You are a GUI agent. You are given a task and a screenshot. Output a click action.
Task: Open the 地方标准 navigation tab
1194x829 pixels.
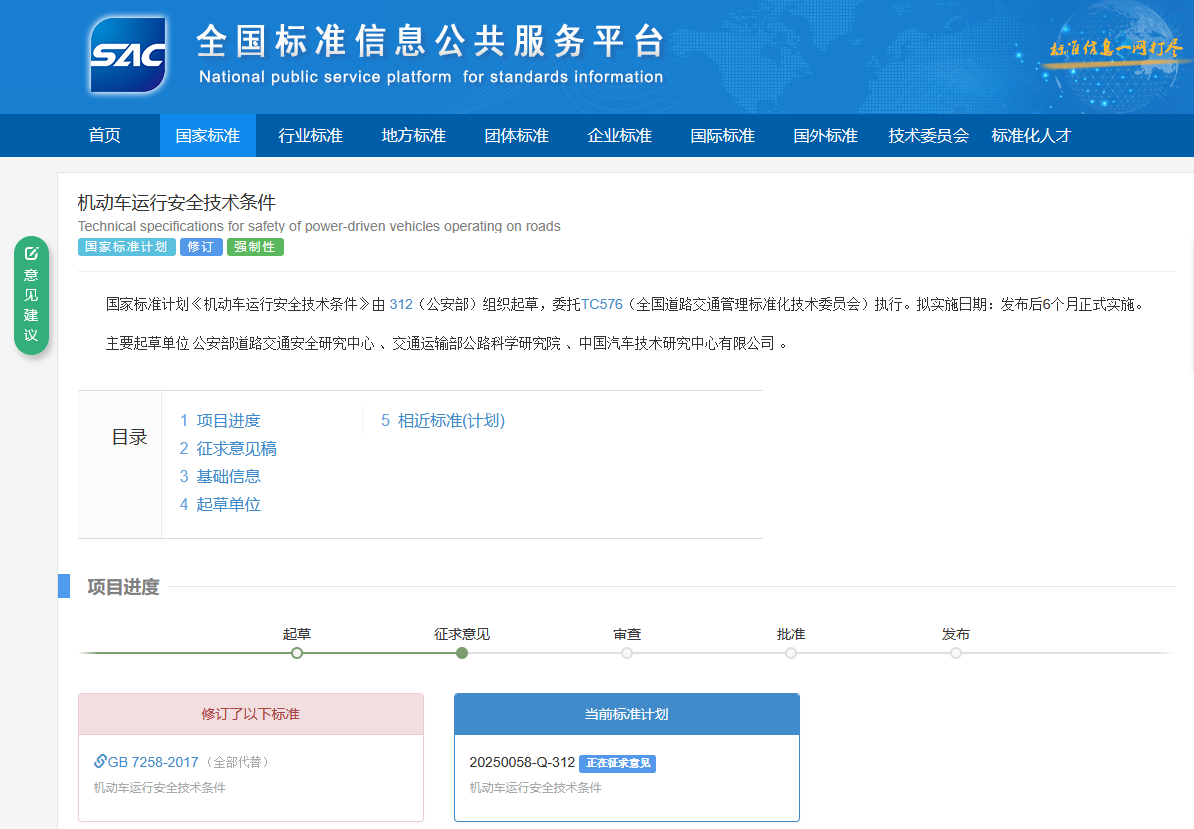click(413, 136)
